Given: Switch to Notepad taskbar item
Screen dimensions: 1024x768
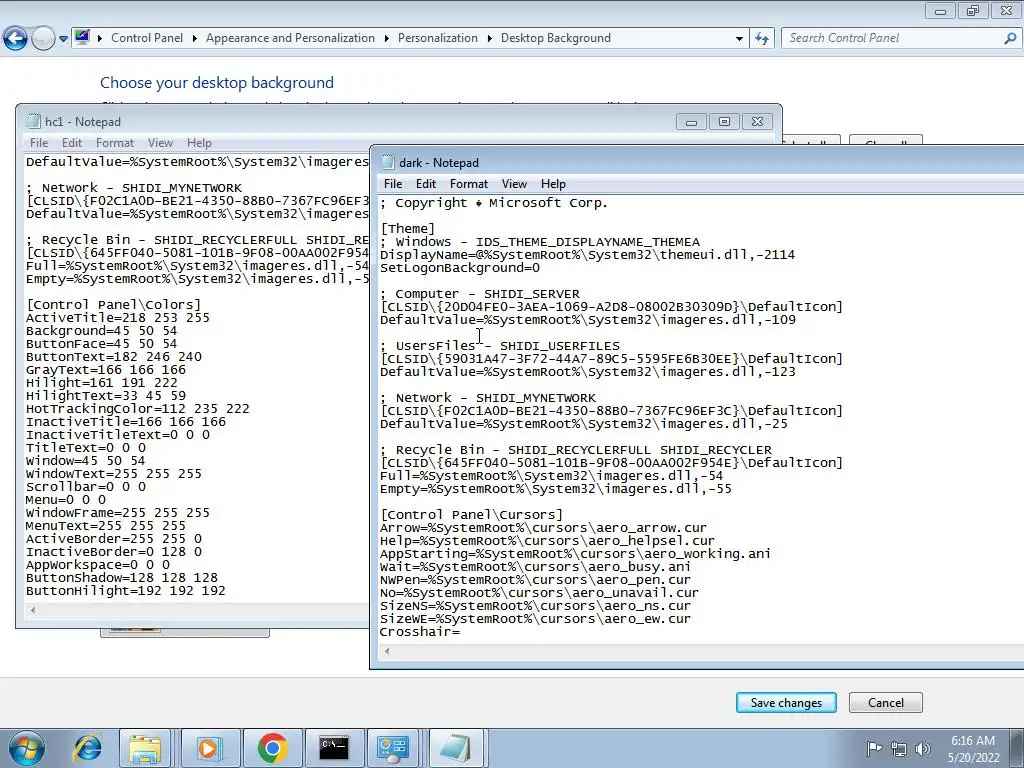Looking at the screenshot, I should point(456,748).
